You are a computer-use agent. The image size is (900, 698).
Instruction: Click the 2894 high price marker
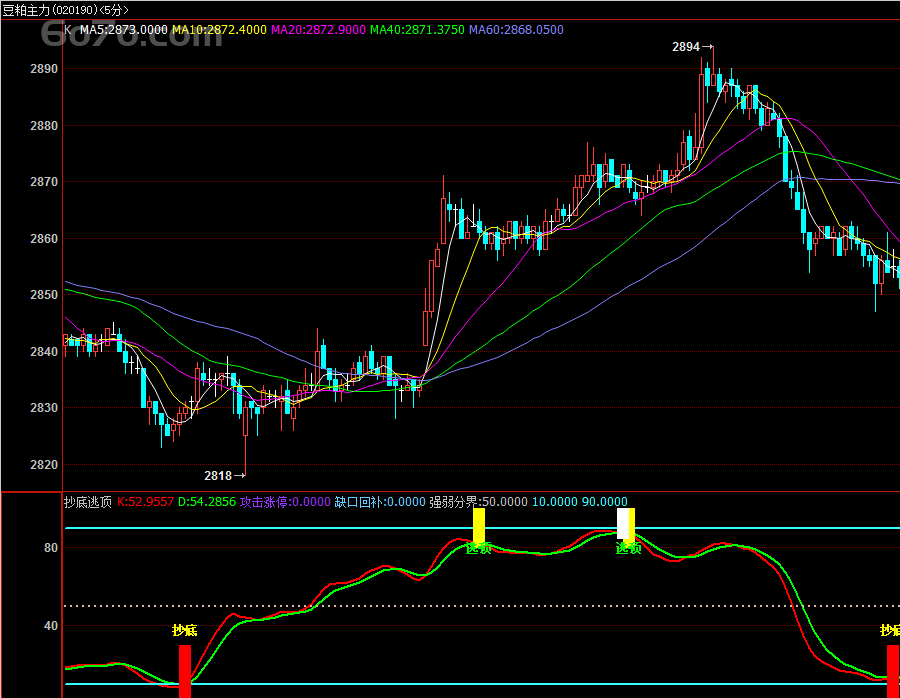[692, 47]
